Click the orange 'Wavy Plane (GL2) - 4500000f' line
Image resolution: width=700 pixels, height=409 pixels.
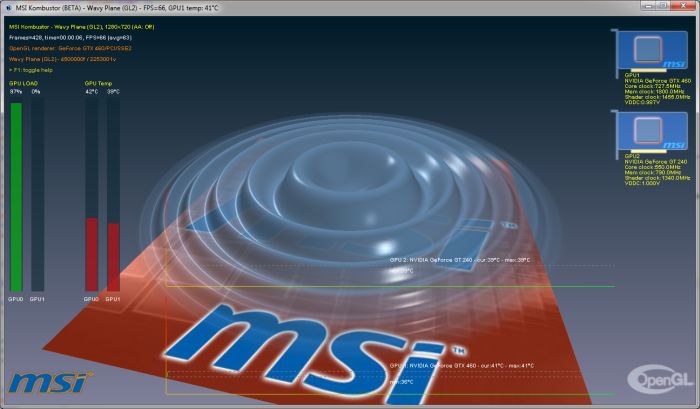pyautogui.click(x=62, y=59)
